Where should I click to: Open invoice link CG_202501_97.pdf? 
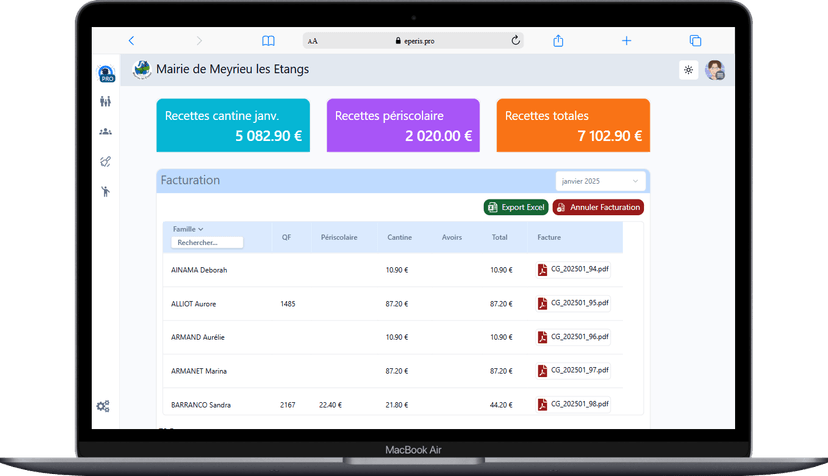click(x=580, y=371)
